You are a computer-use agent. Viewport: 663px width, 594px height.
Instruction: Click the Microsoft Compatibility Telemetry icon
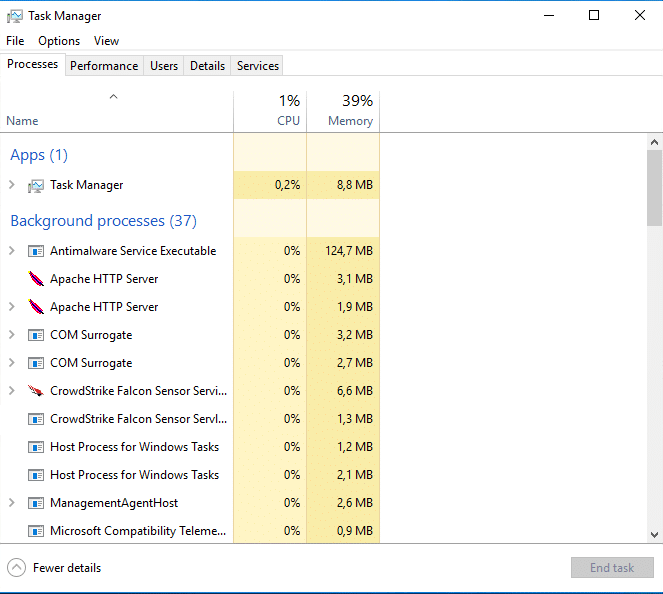(36, 531)
